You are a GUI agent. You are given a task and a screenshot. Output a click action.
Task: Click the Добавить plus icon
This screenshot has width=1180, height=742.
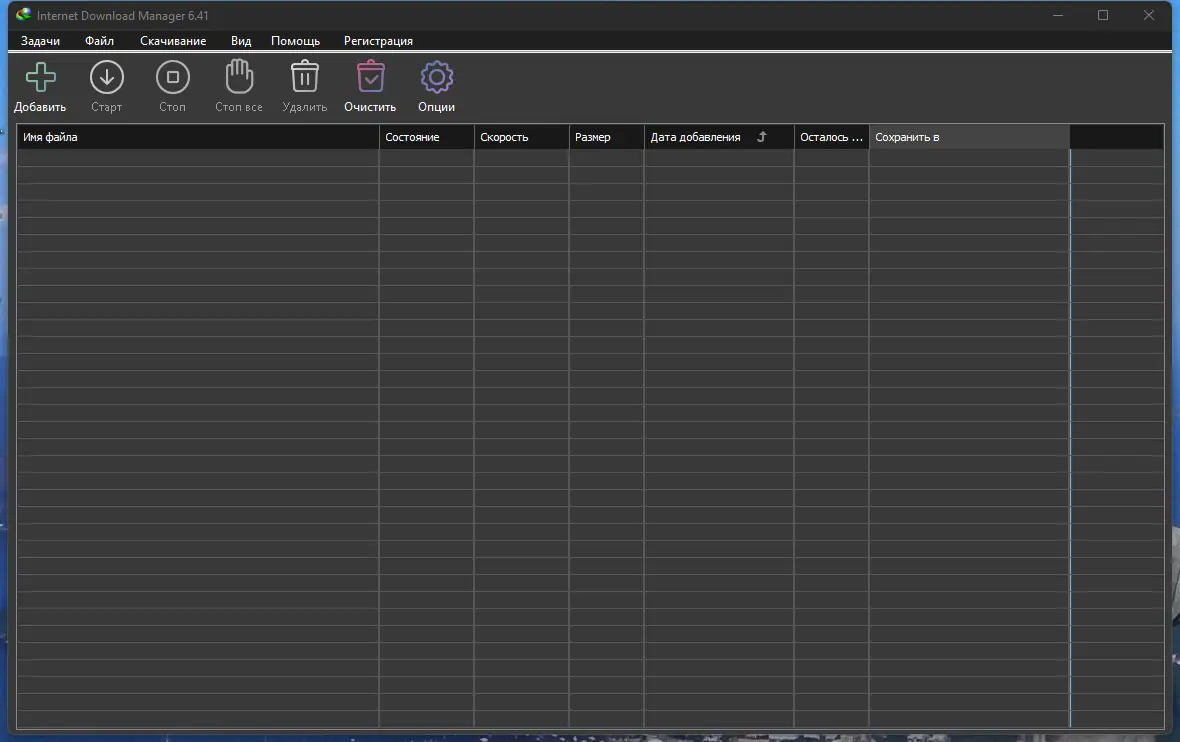[41, 77]
